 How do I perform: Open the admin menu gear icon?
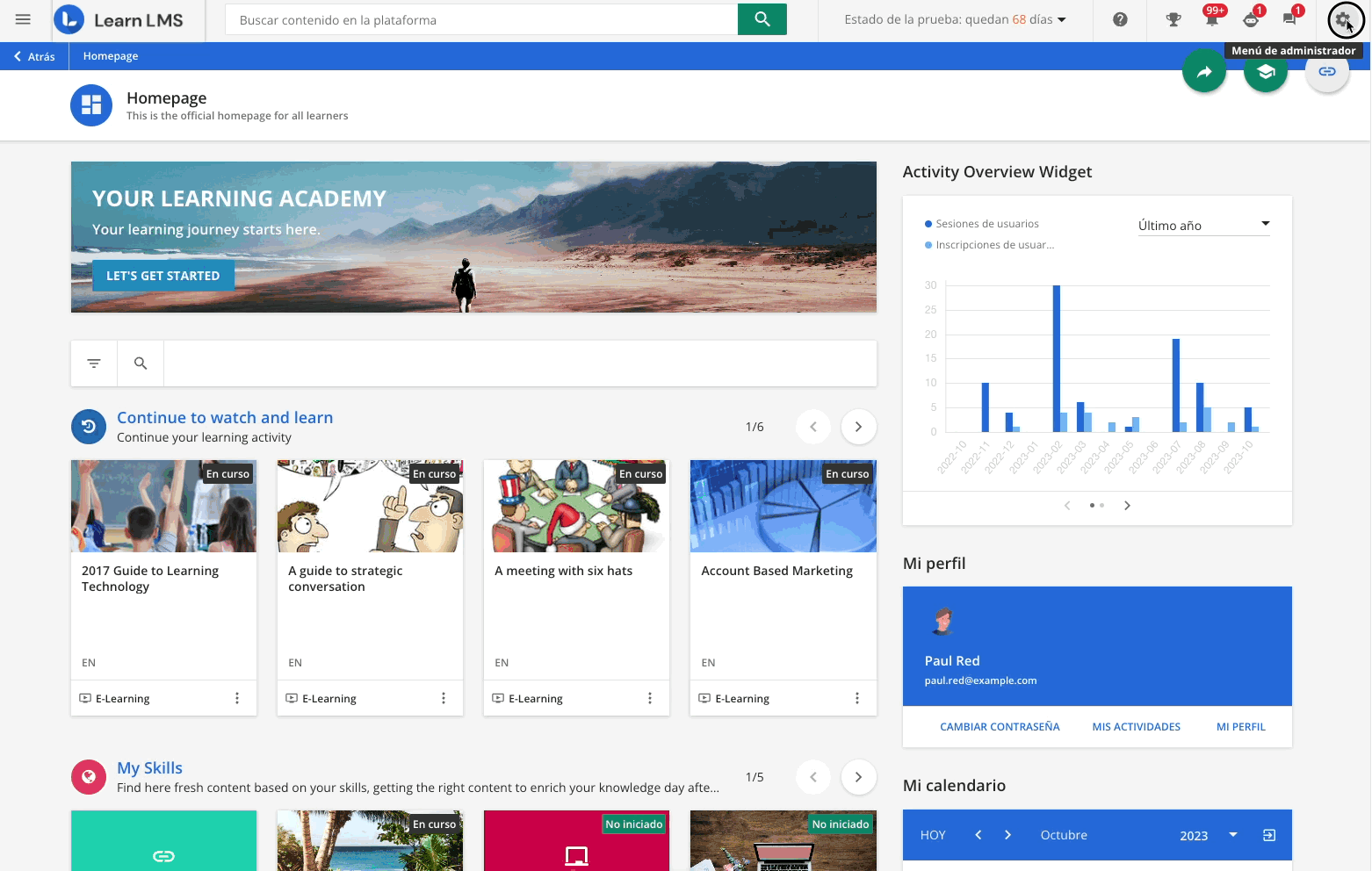point(1343,19)
